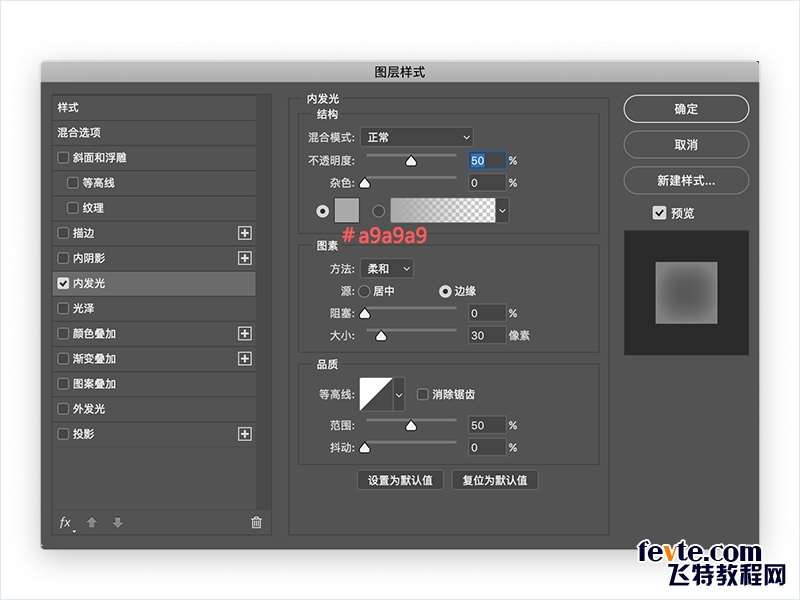
Task: Click the 设置为默认值 button
Action: click(400, 480)
